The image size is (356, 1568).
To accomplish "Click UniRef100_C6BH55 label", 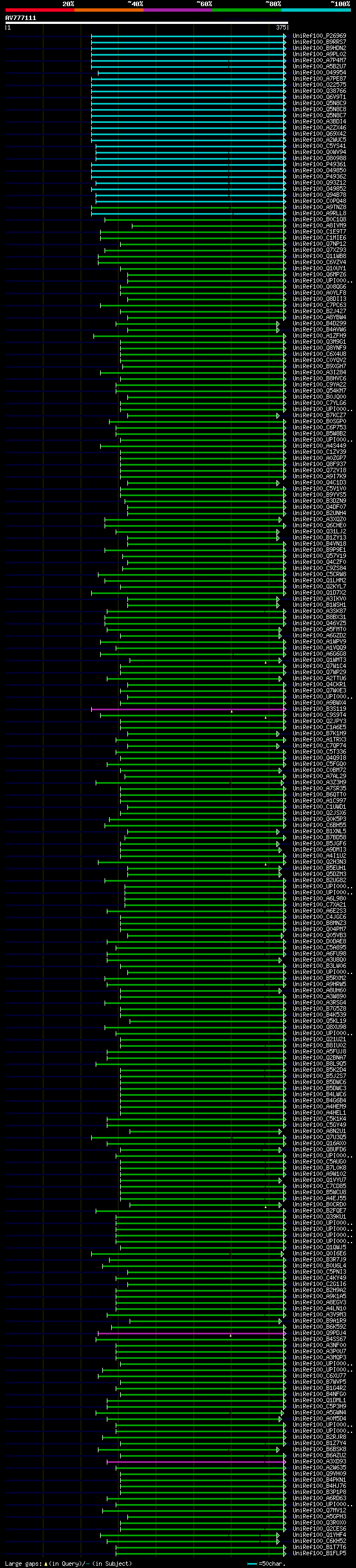I will click(x=319, y=825).
